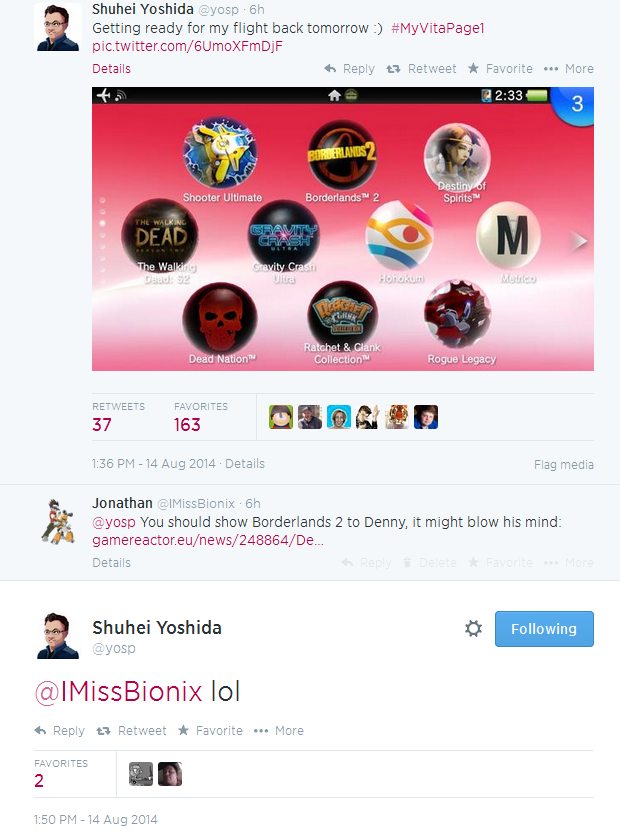Open the More menu of the top tweet
Viewport: 620px width, 836px height.
coord(568,69)
